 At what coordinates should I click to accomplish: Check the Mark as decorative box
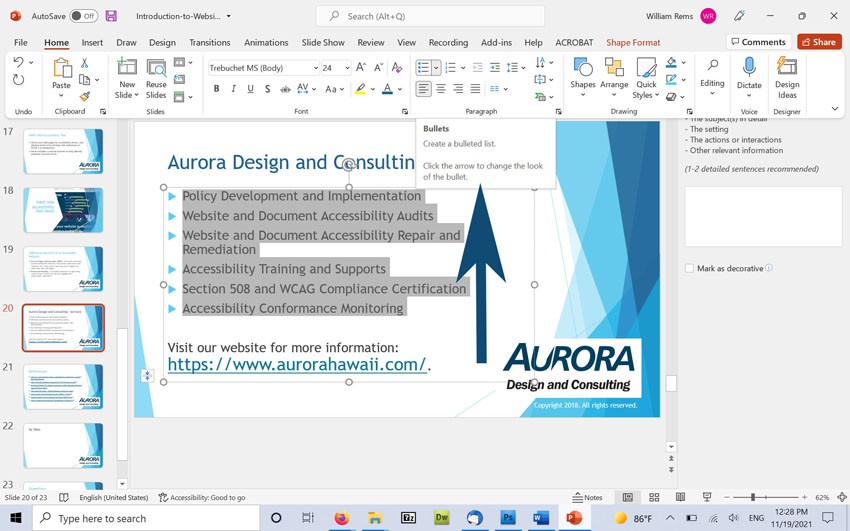pos(690,268)
